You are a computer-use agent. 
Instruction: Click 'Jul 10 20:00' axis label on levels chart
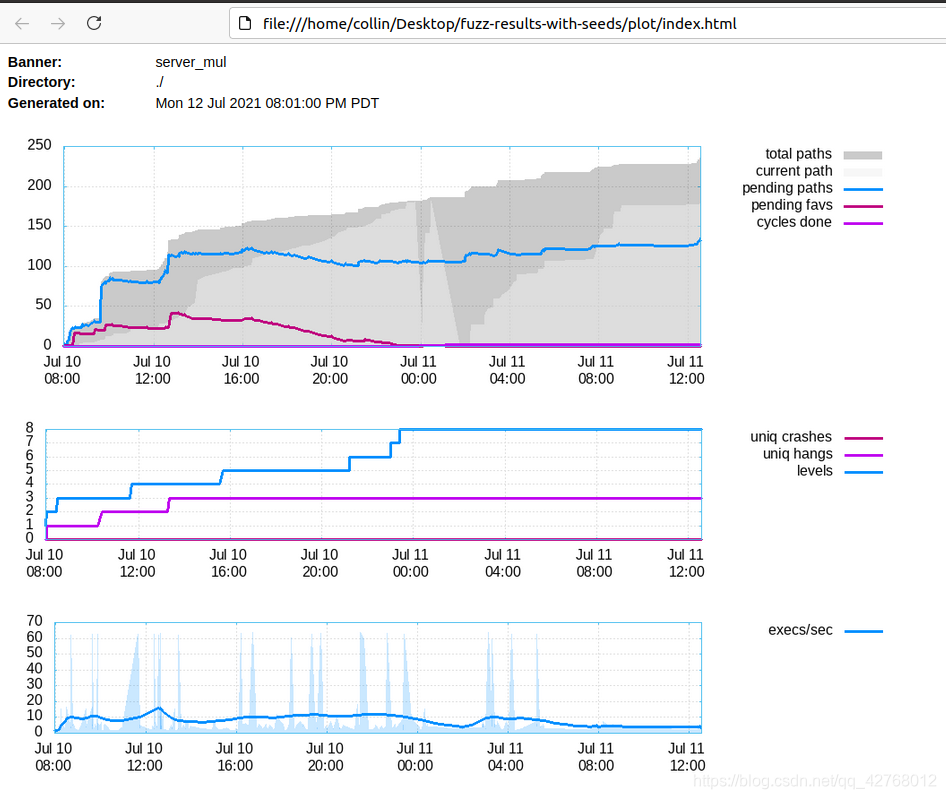pyautogui.click(x=320, y=563)
